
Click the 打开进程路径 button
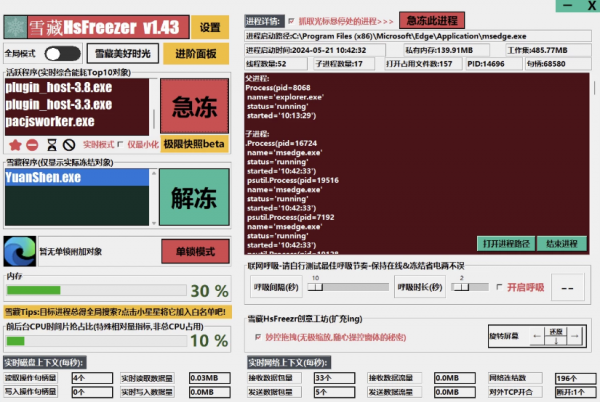click(506, 244)
